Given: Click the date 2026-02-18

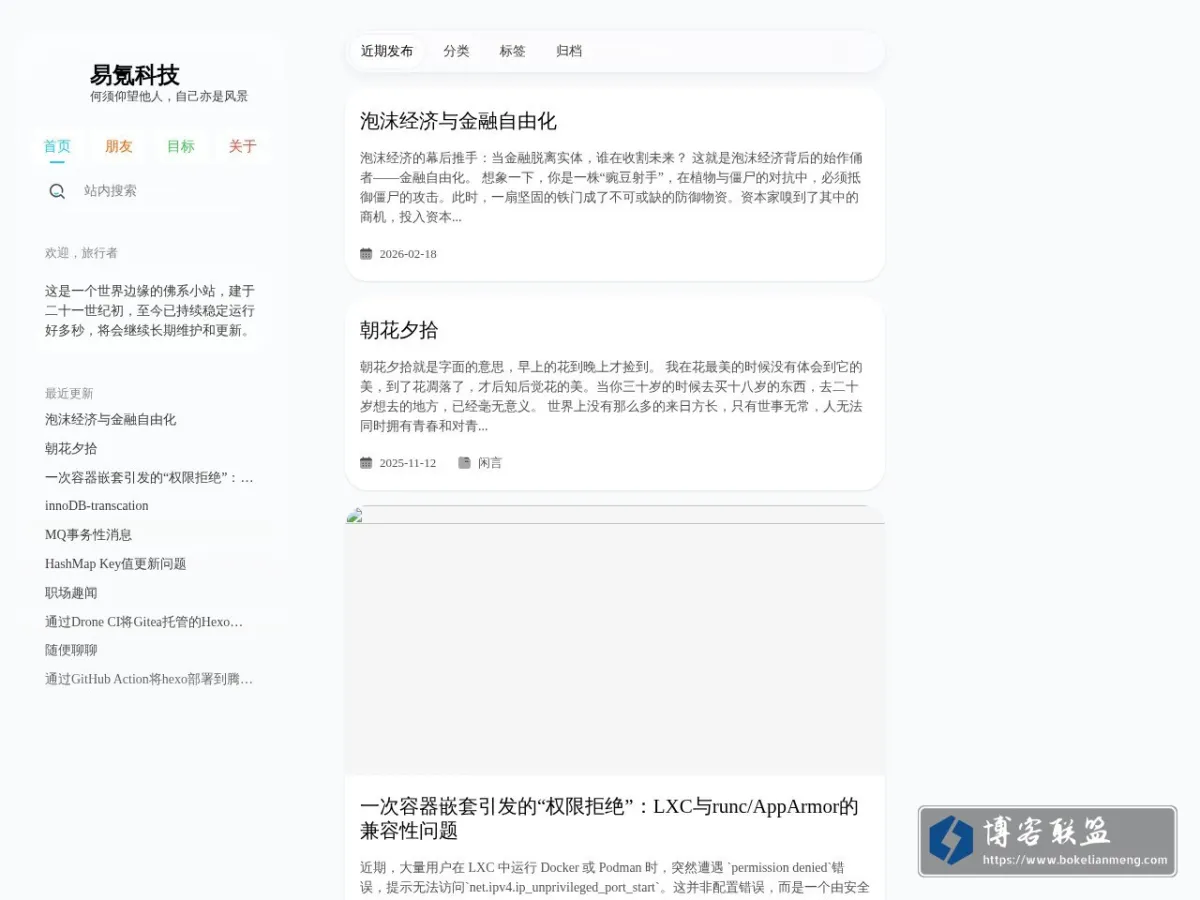Looking at the screenshot, I should 408,254.
